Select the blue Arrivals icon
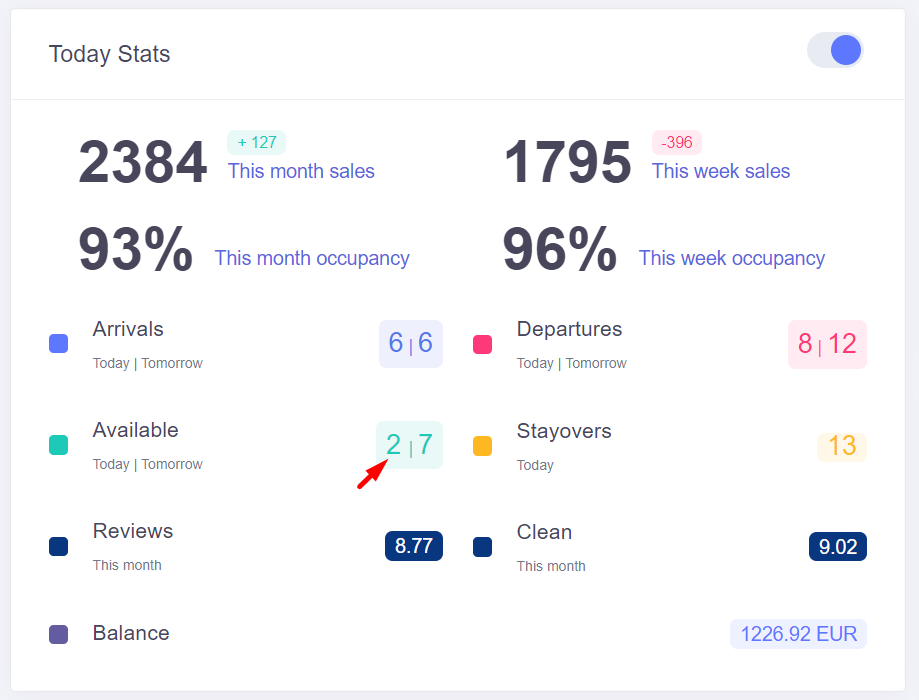 58,344
